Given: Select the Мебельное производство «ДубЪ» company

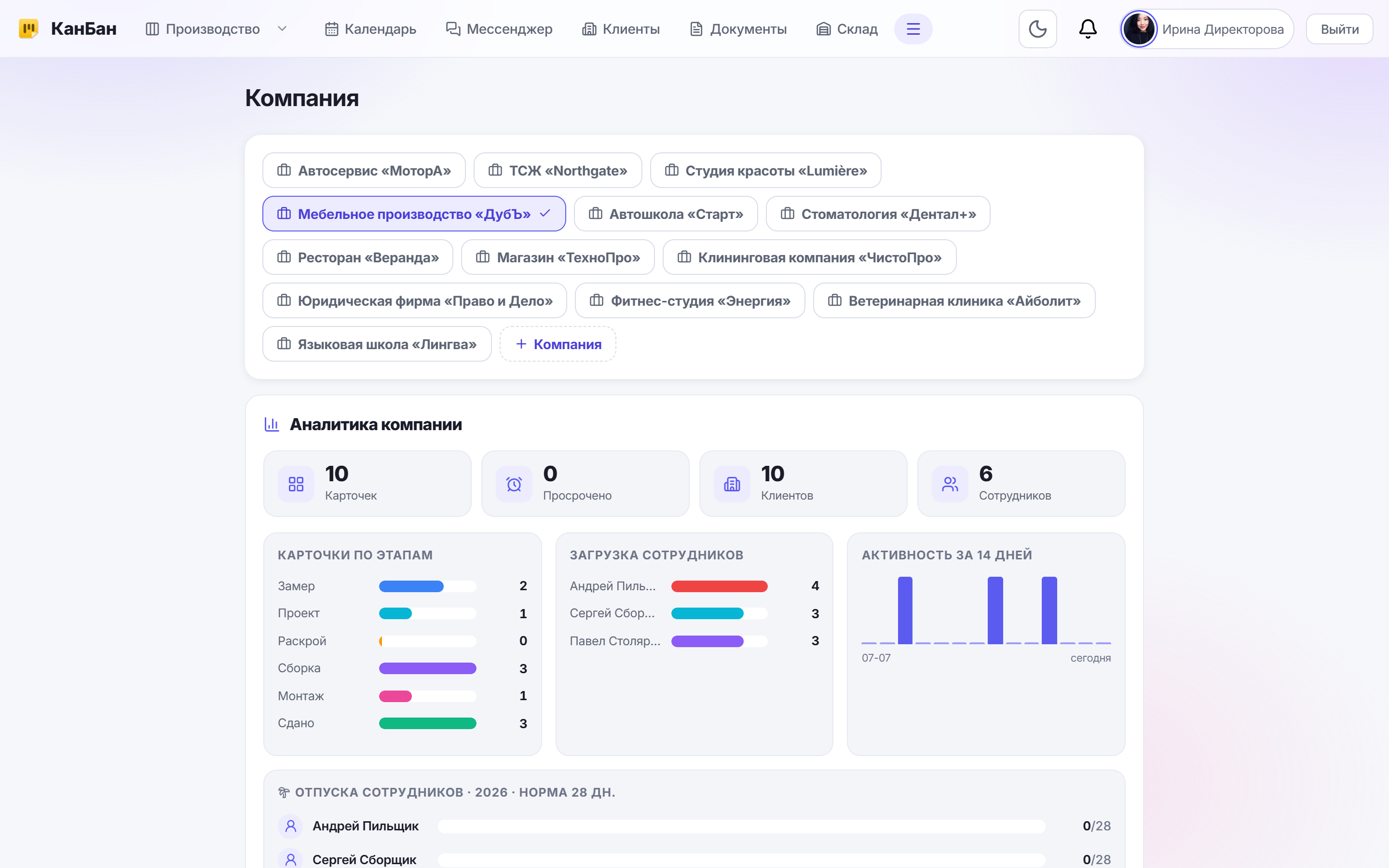Looking at the screenshot, I should coord(414,214).
